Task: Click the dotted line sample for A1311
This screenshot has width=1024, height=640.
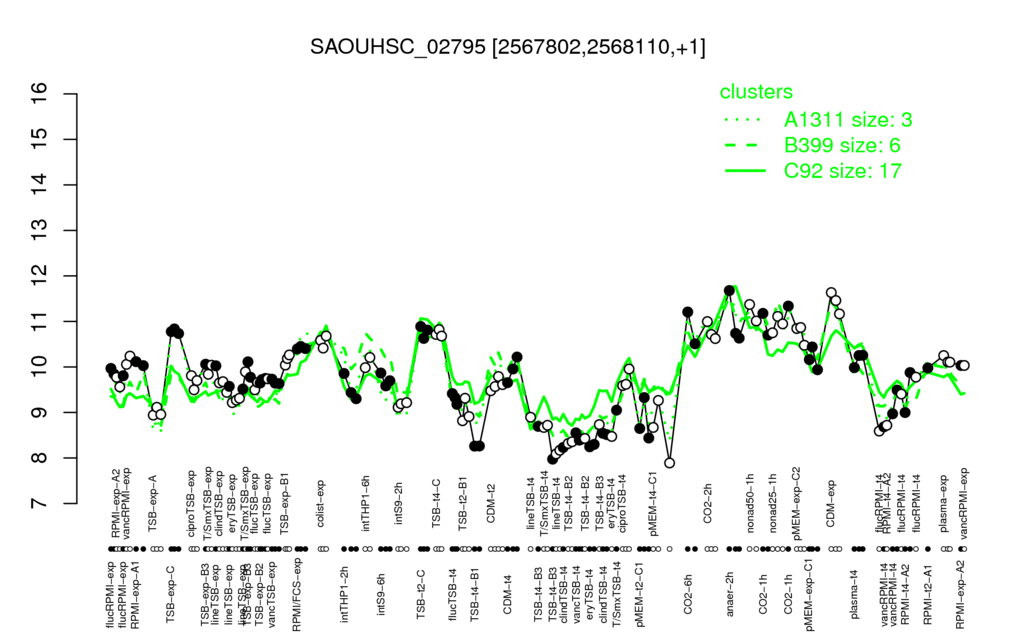Action: point(744,120)
